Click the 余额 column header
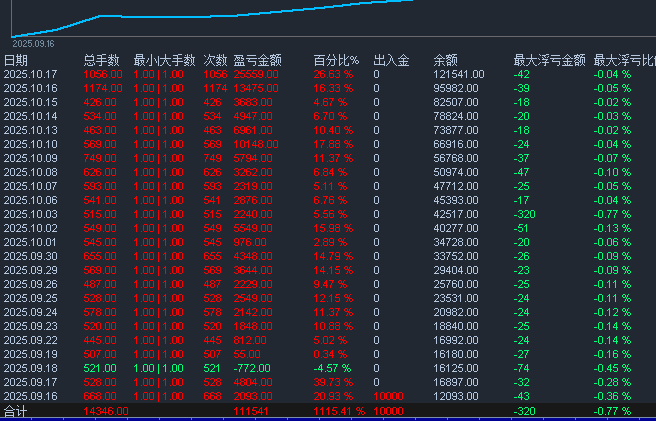 pos(445,60)
